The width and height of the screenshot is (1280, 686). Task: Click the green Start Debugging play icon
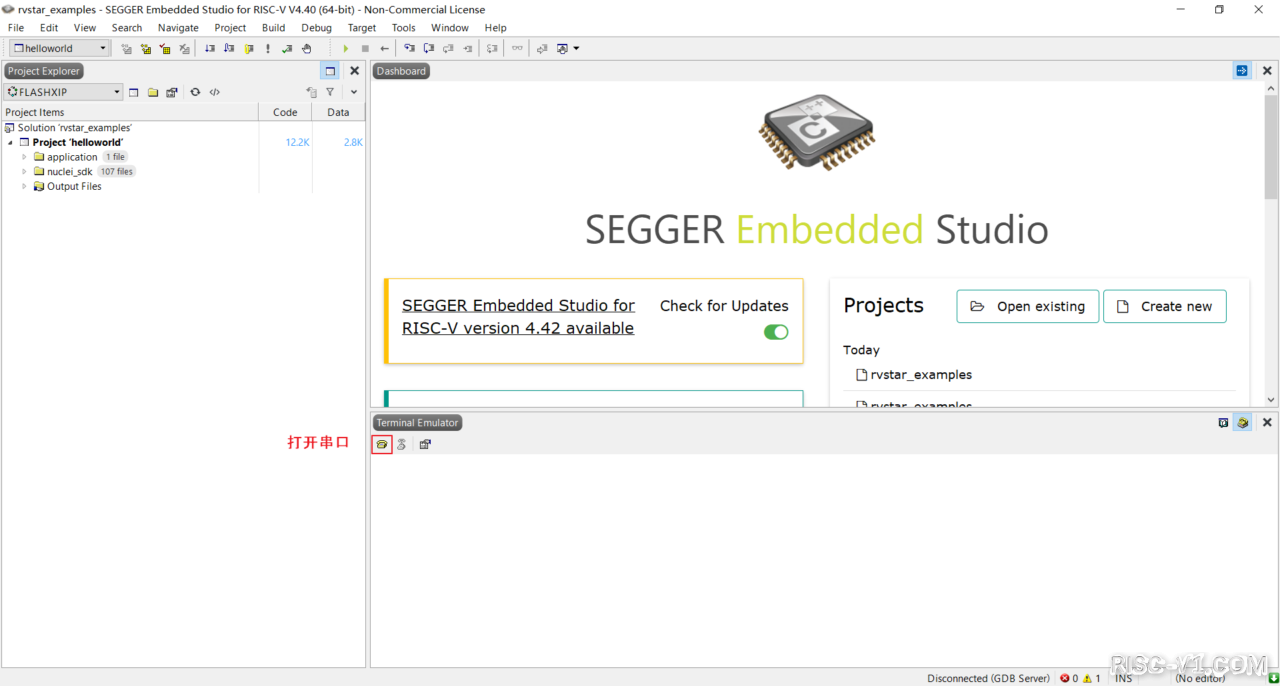pyautogui.click(x=346, y=48)
